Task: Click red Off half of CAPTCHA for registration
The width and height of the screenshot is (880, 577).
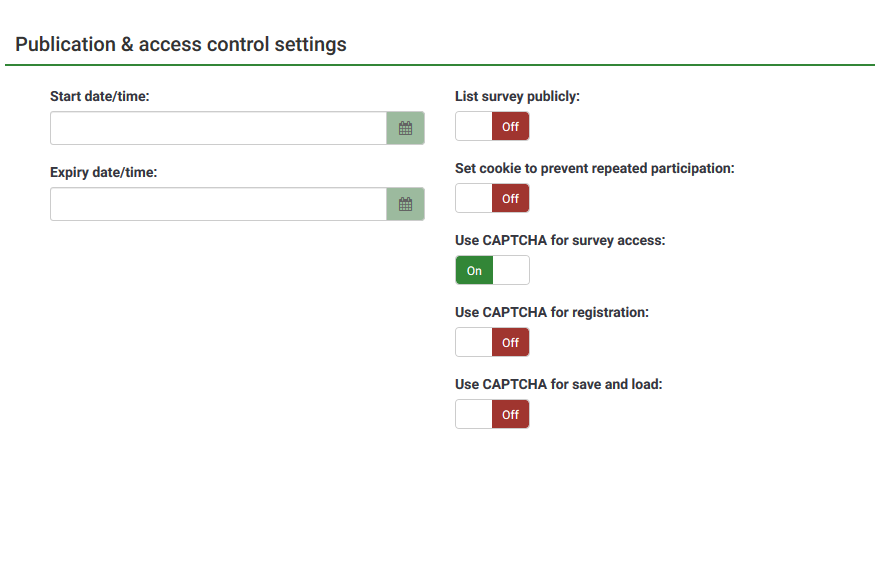Action: [510, 343]
